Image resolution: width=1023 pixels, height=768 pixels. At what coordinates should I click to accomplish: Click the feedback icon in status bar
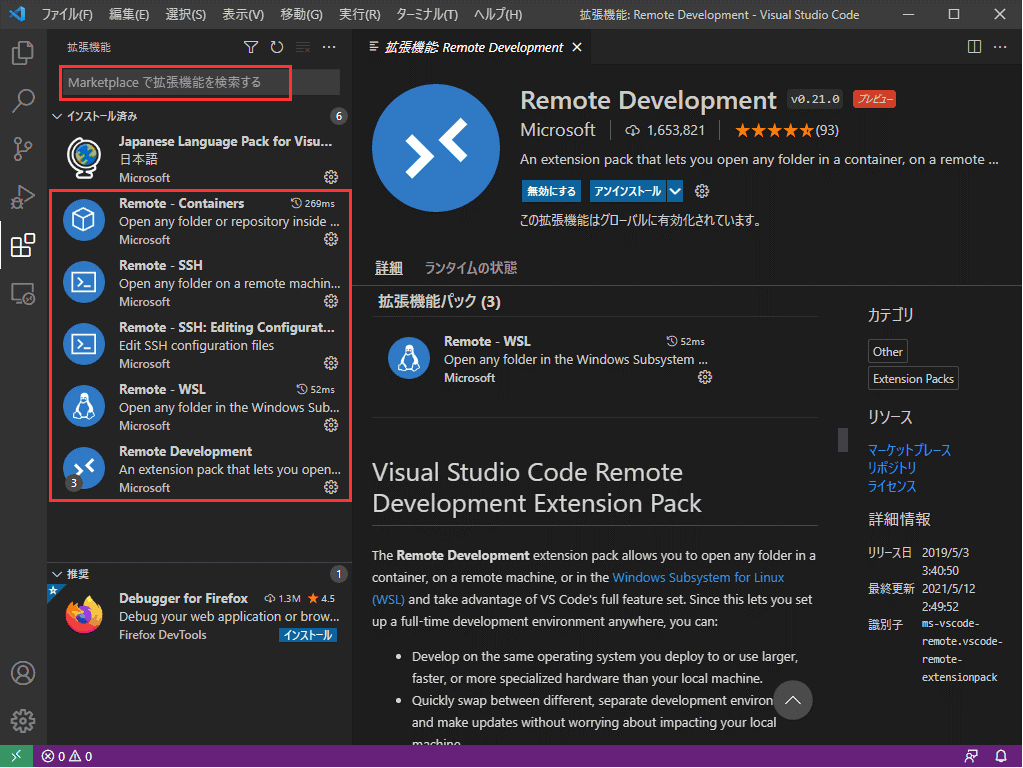[971, 756]
